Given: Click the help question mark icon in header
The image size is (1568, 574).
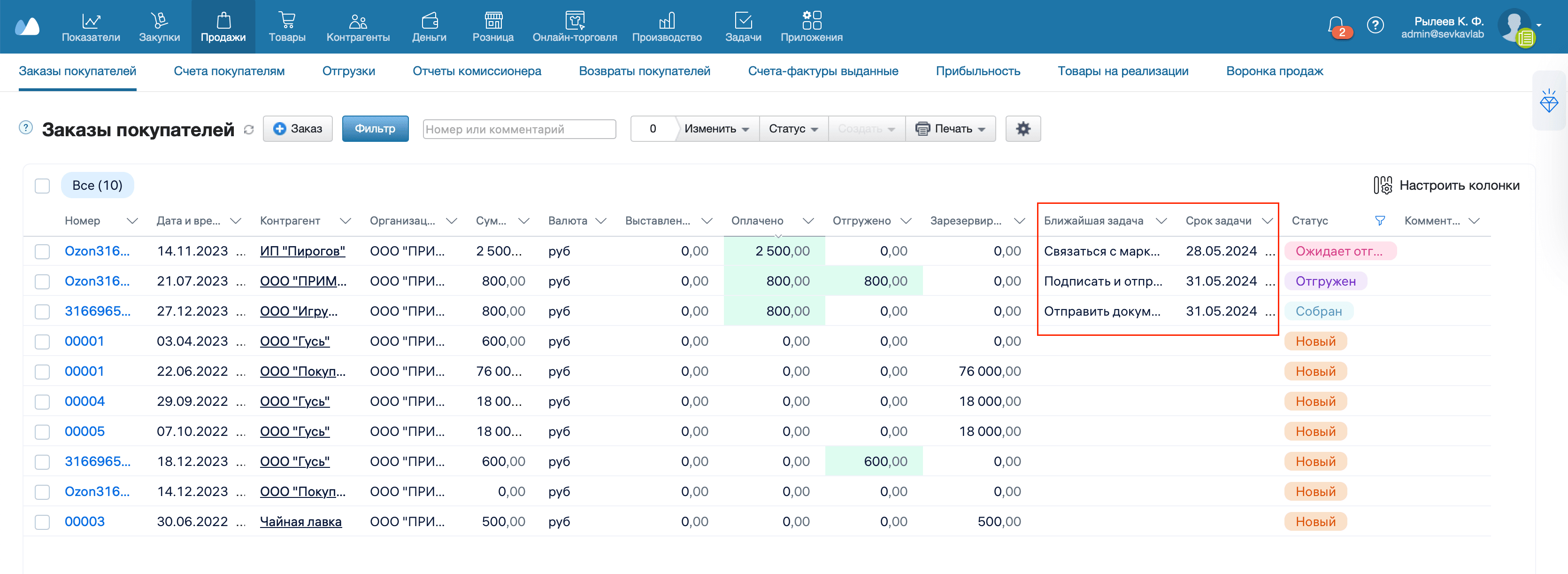Looking at the screenshot, I should 1375,25.
